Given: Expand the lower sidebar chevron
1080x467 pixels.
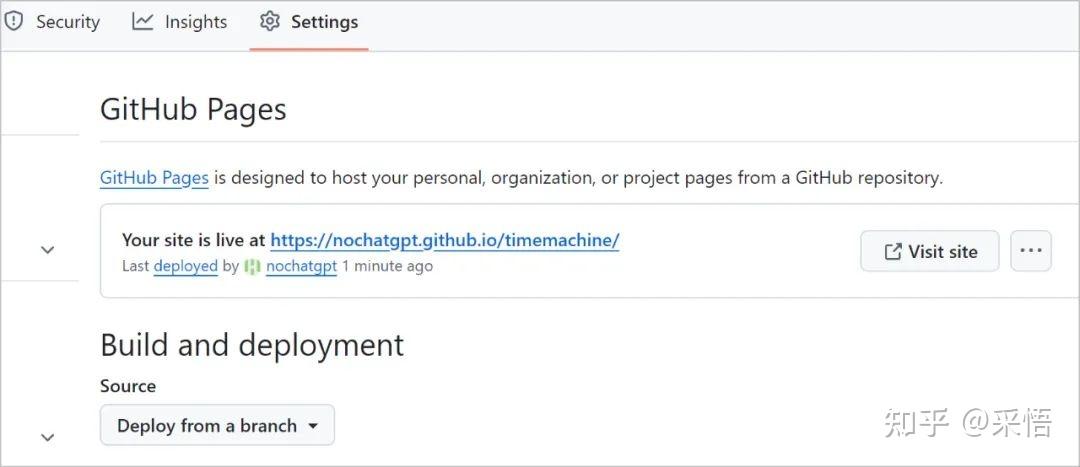Looking at the screenshot, I should (x=47, y=437).
